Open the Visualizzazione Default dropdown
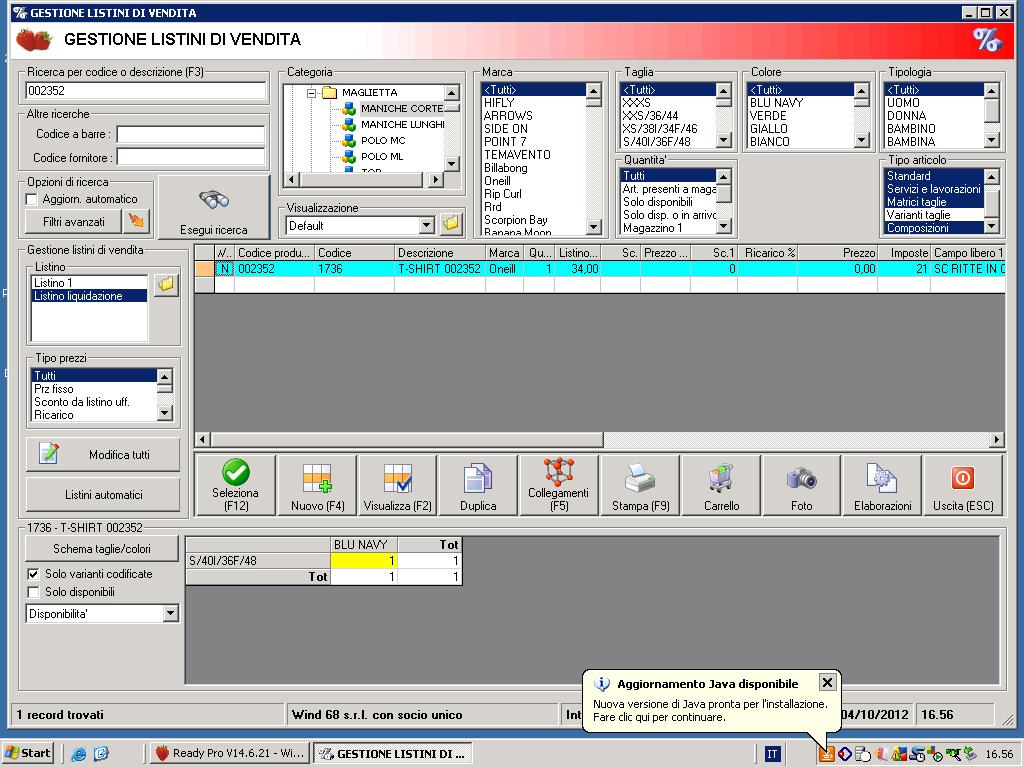1024x768 pixels. pos(426,225)
